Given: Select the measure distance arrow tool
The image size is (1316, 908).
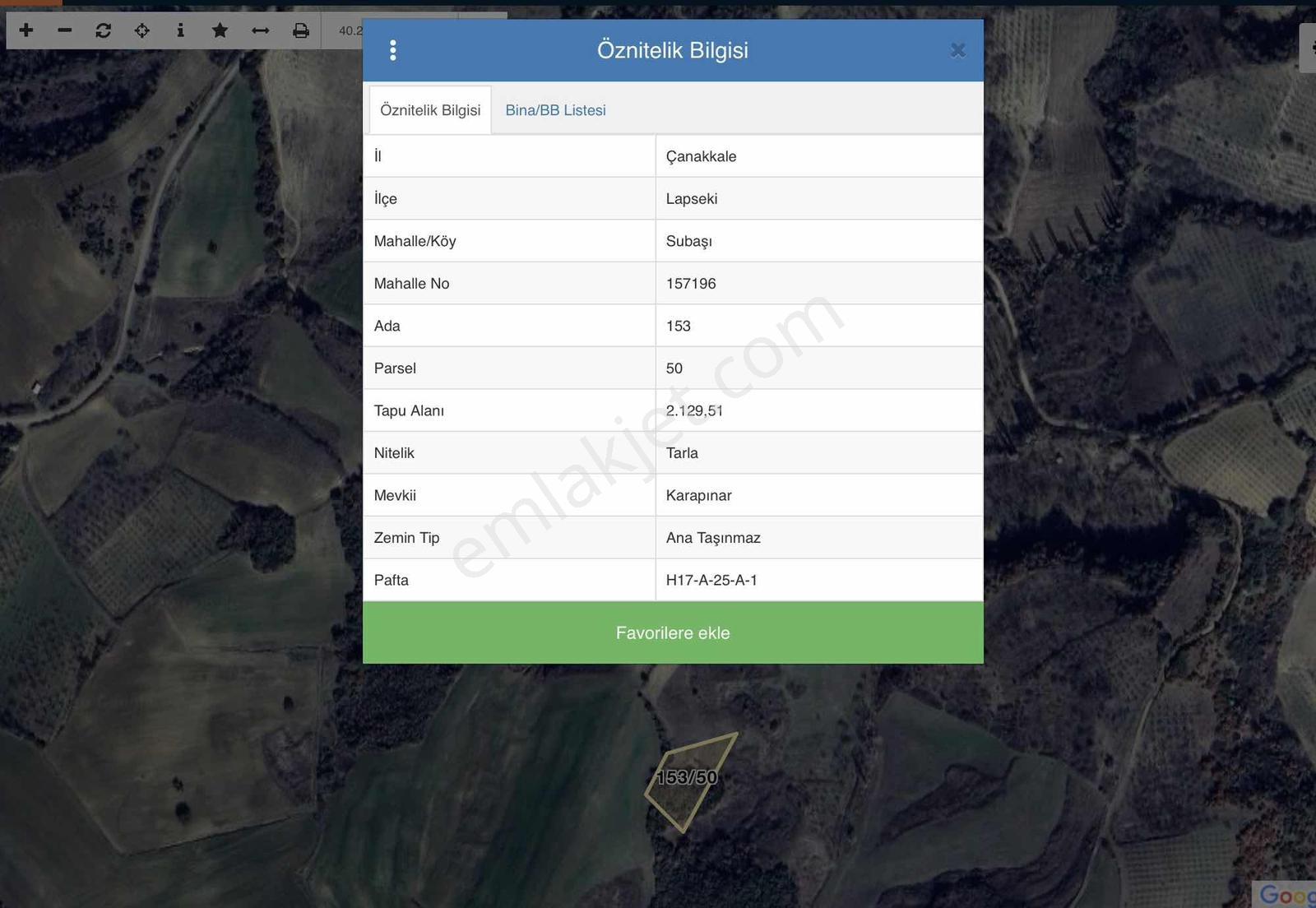Looking at the screenshot, I should (x=261, y=30).
